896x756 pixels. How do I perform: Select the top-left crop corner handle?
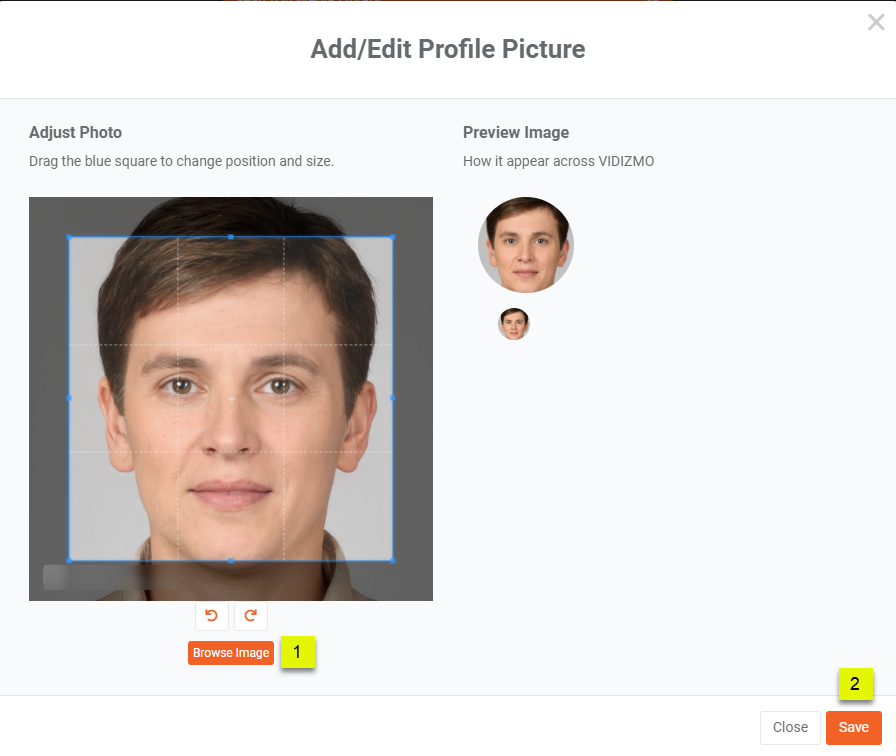(69, 237)
